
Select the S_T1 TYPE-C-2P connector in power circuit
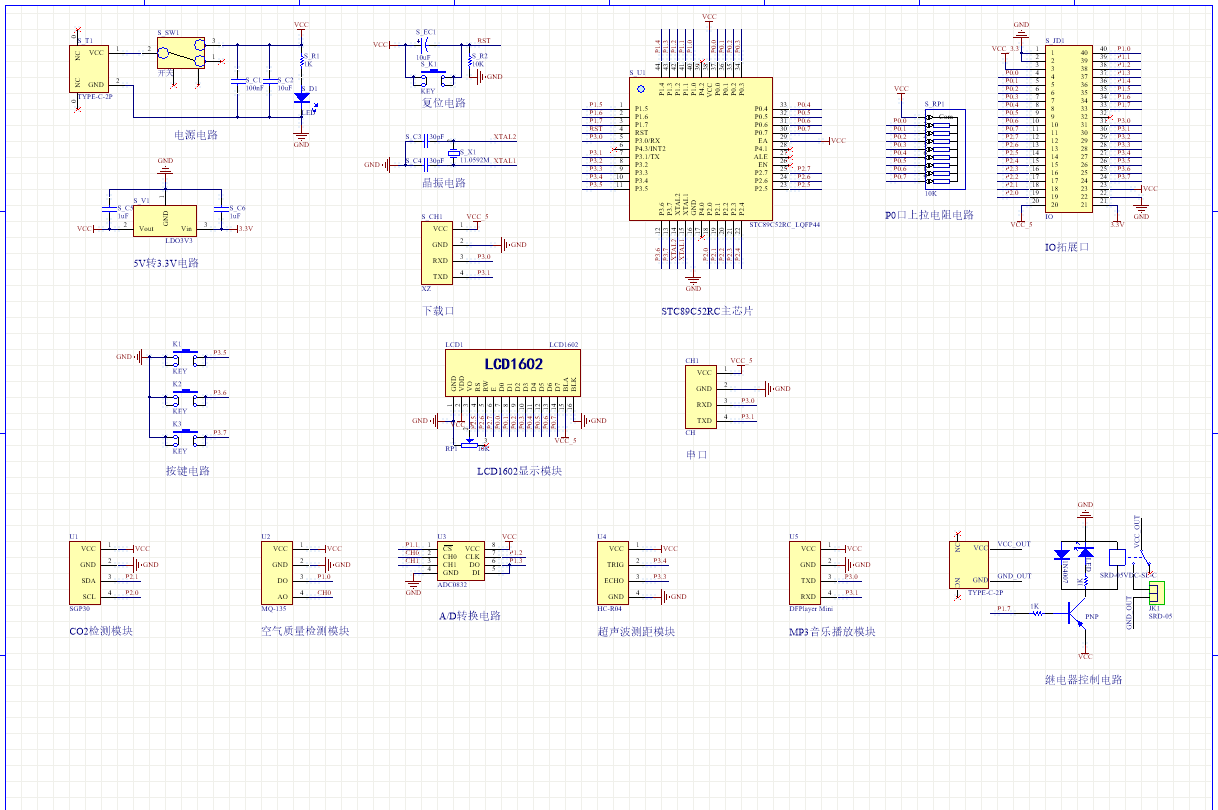89,69
